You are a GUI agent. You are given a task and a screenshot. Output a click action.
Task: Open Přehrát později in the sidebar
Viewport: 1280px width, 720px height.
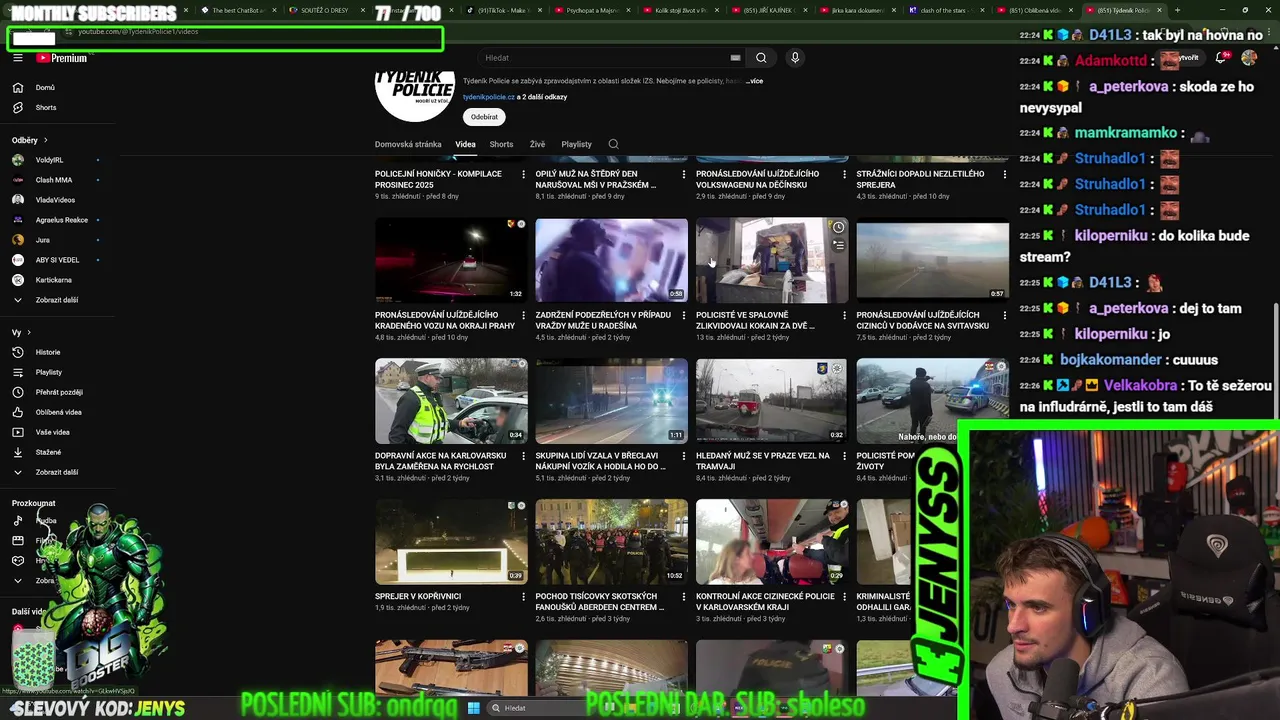coord(58,392)
